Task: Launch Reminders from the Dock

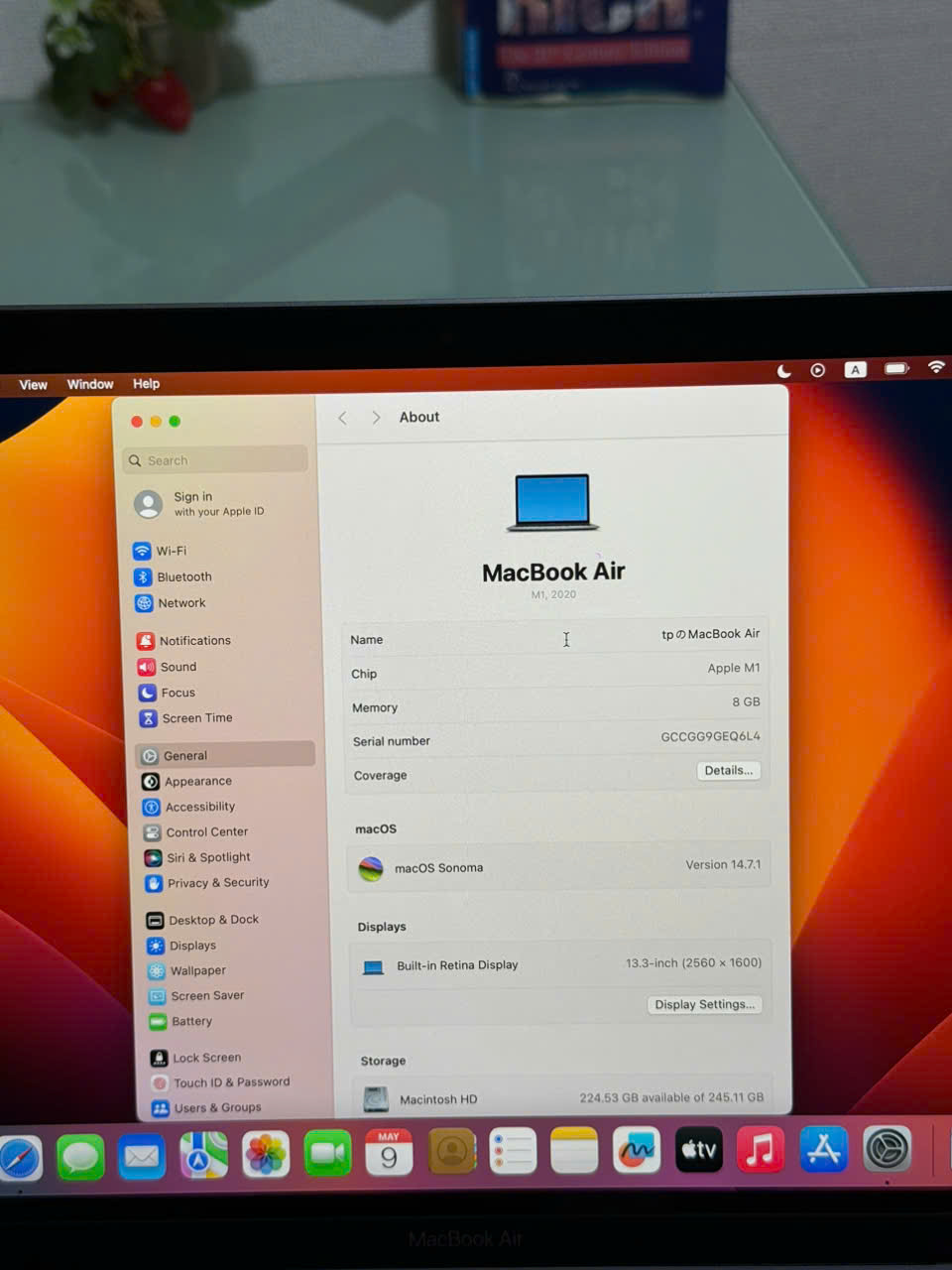Action: [x=513, y=1151]
